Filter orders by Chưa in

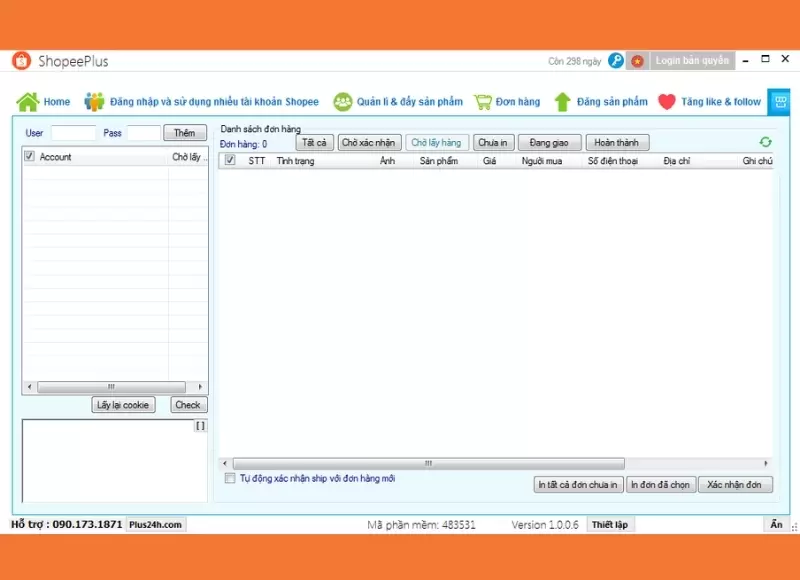[x=493, y=142]
